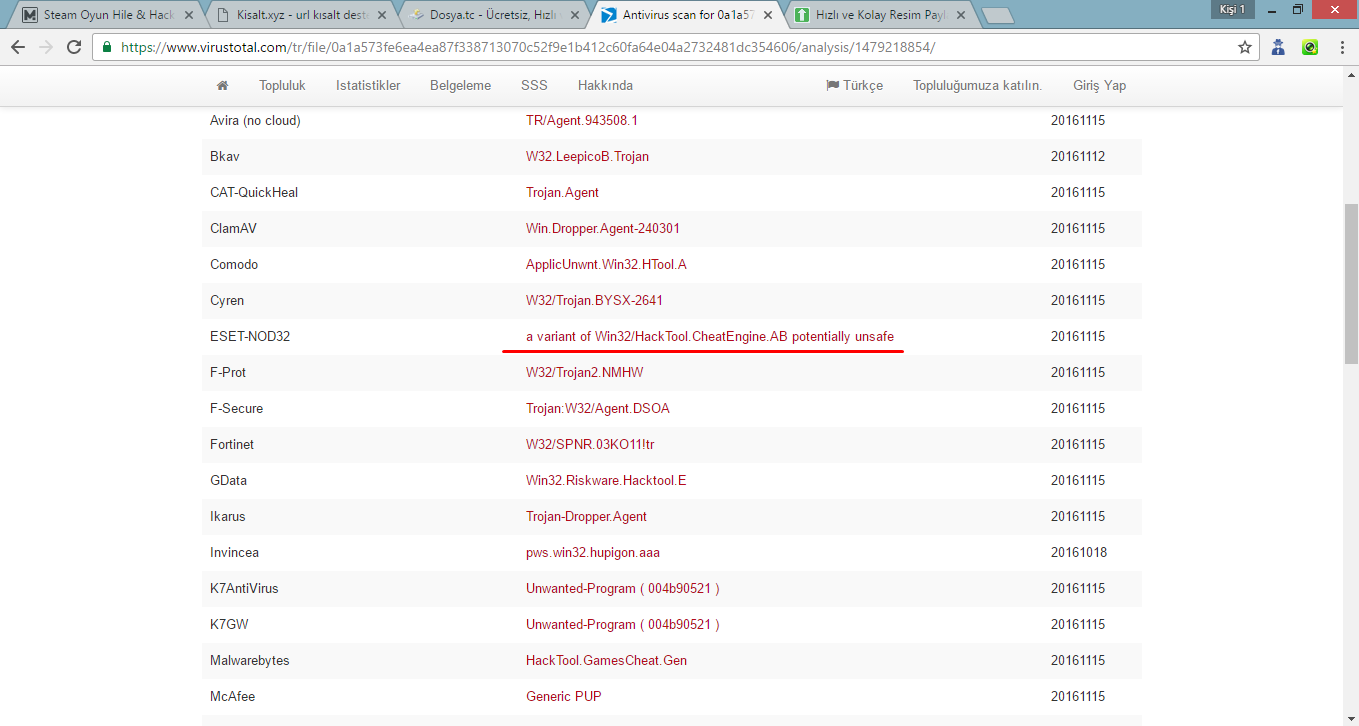Bookmark page with star icon
Viewport: 1359px width, 726px height.
pyautogui.click(x=1245, y=47)
